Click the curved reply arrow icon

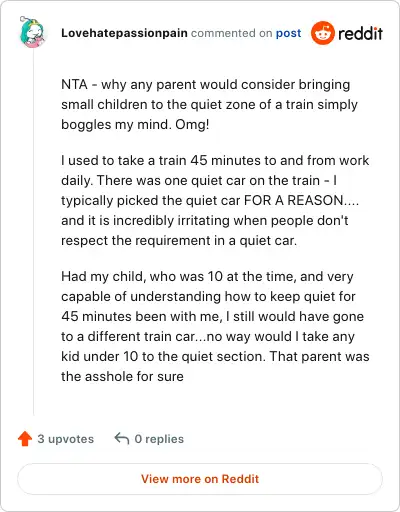coord(122,438)
